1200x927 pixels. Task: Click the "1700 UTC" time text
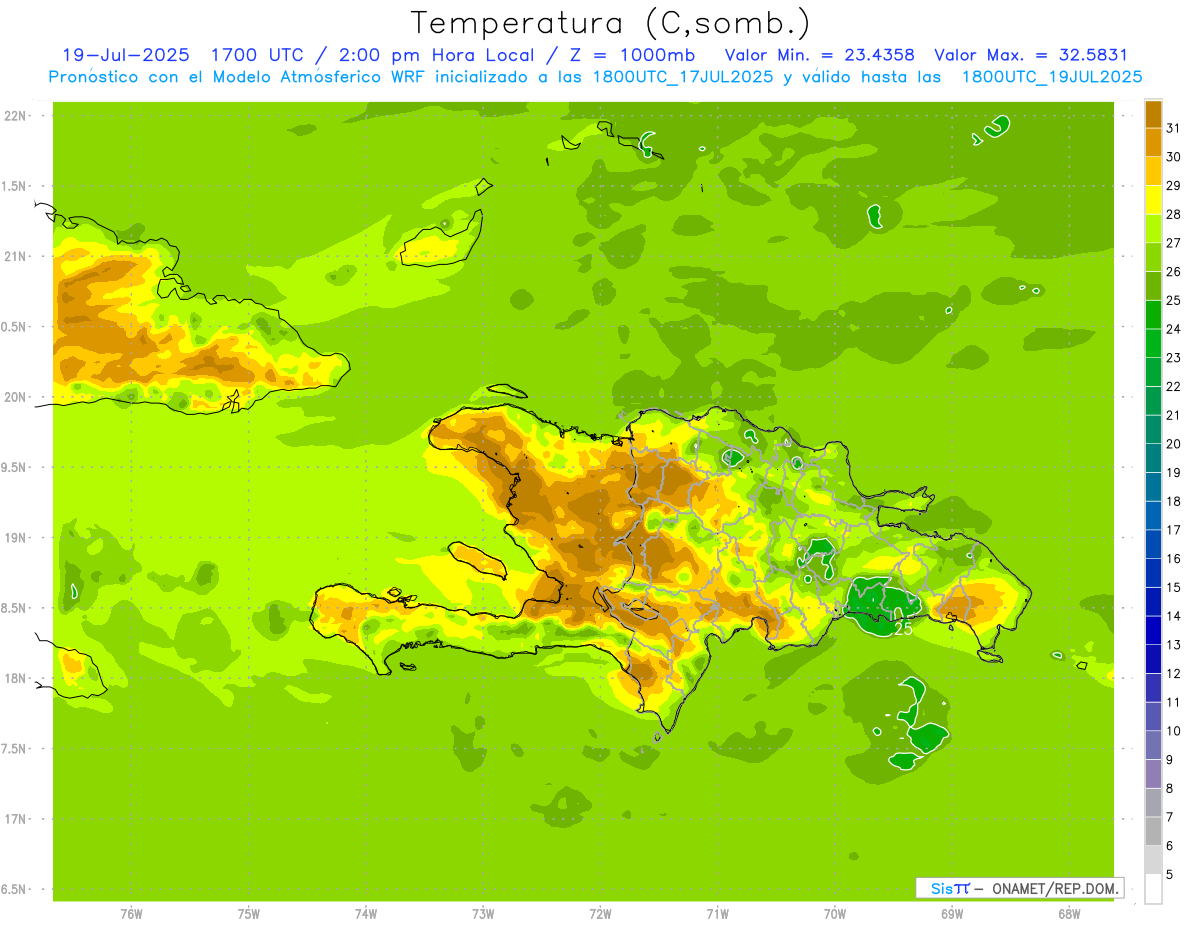coord(259,55)
